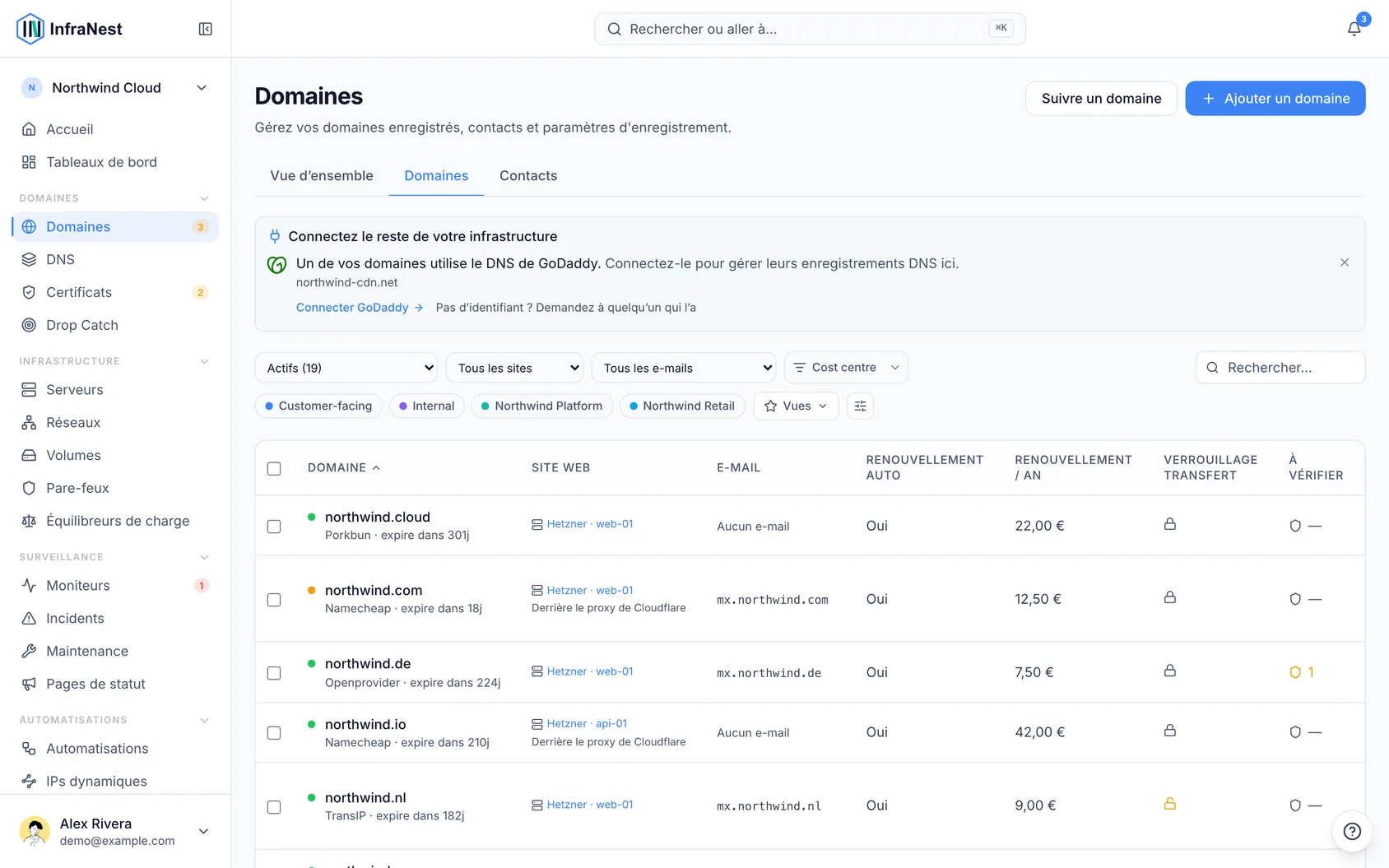The image size is (1389, 868).
Task: Select the northwind.cloud row checkbox
Action: [274, 527]
